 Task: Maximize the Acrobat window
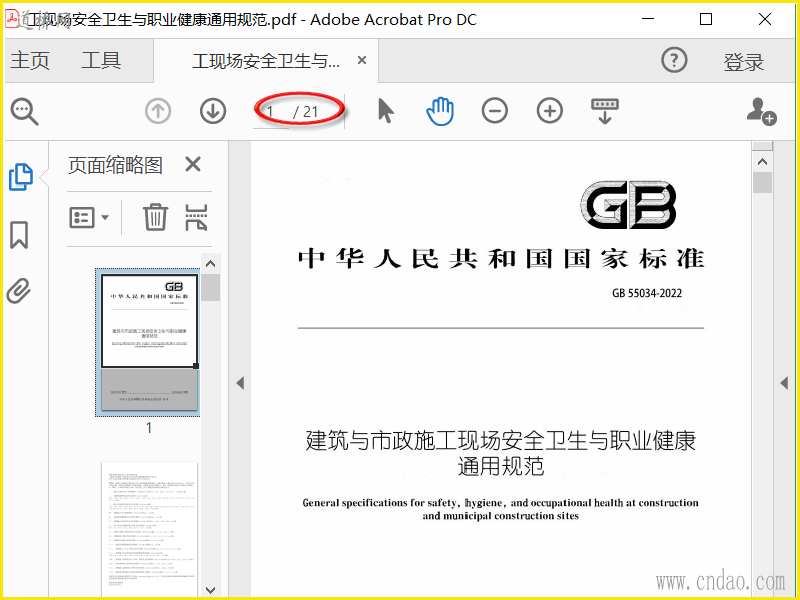pyautogui.click(x=706, y=19)
